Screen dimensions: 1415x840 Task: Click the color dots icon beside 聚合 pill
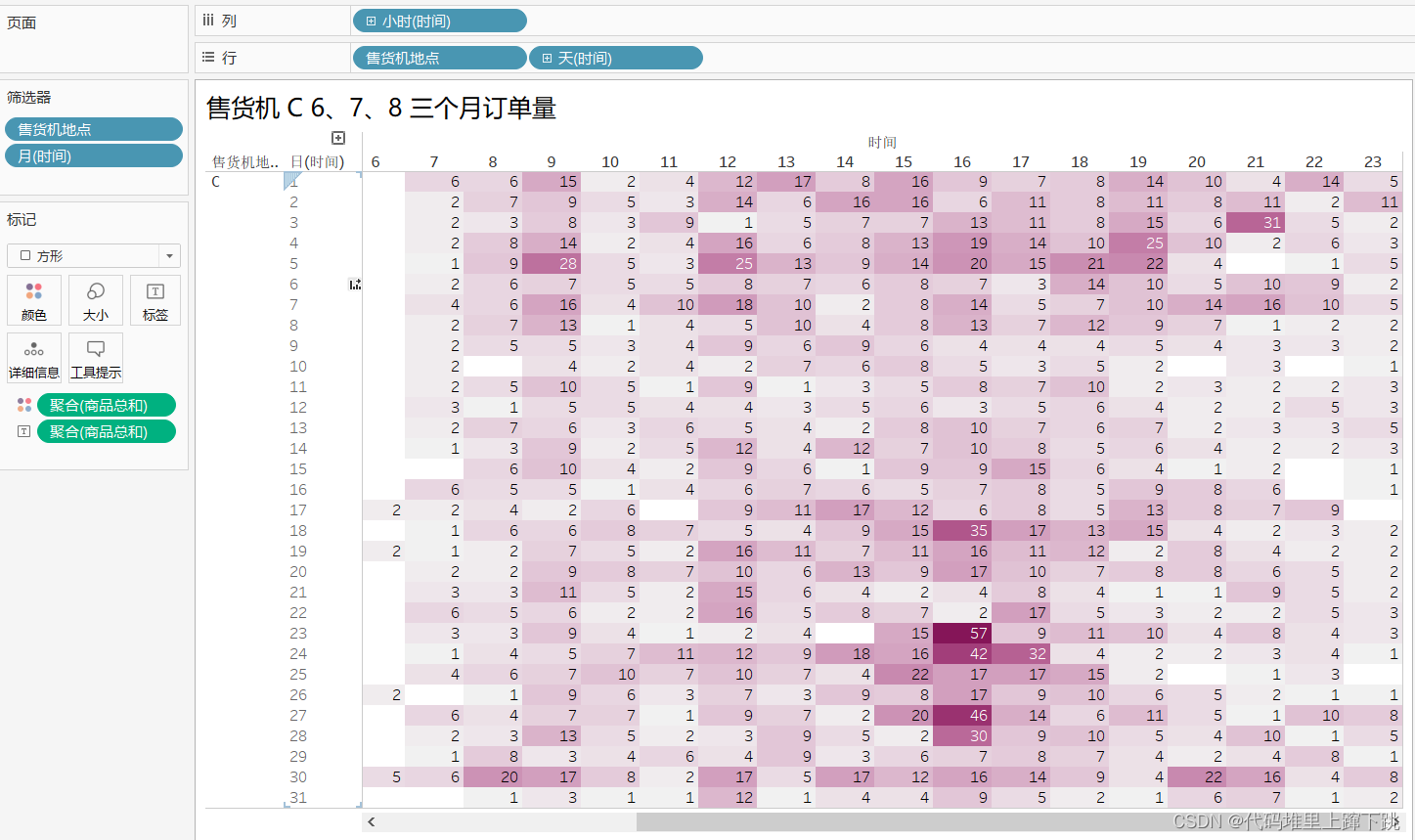(x=24, y=405)
